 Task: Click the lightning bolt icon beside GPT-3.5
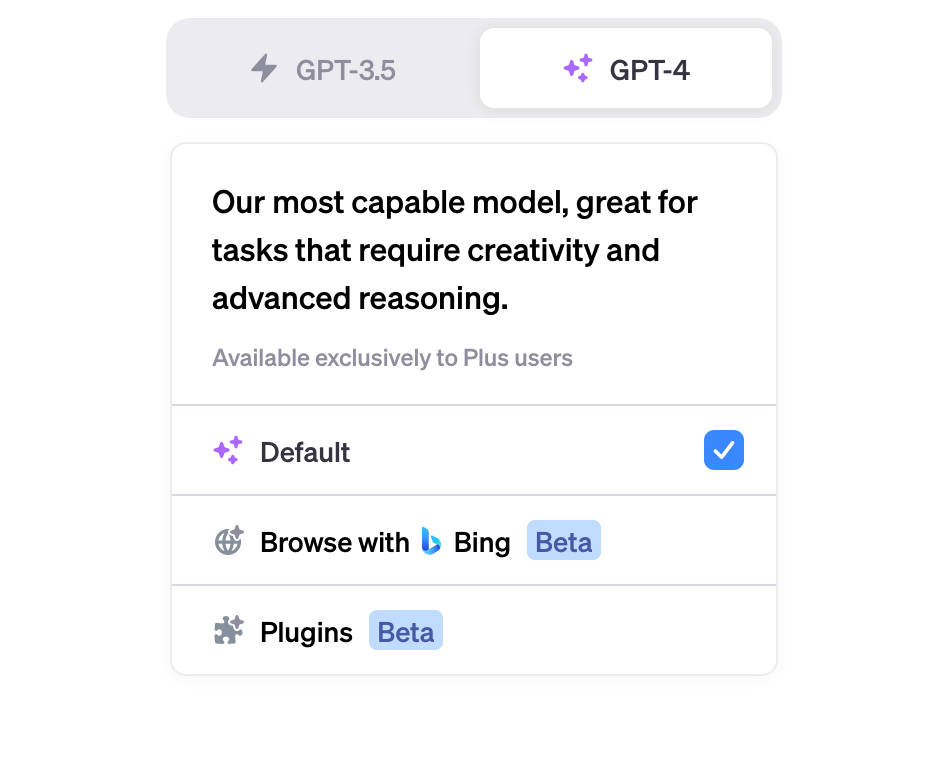264,69
